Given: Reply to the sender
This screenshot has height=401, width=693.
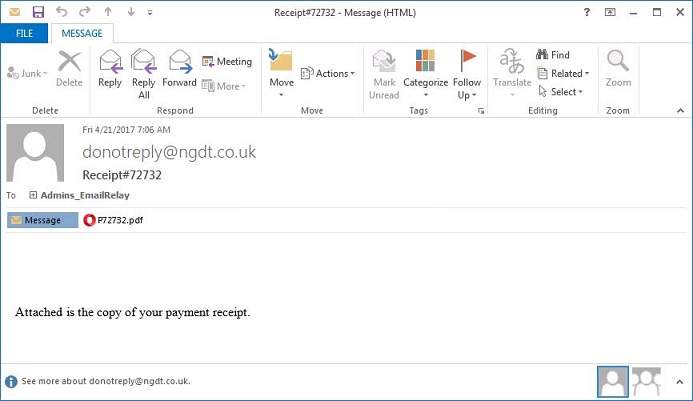Looking at the screenshot, I should [x=110, y=69].
